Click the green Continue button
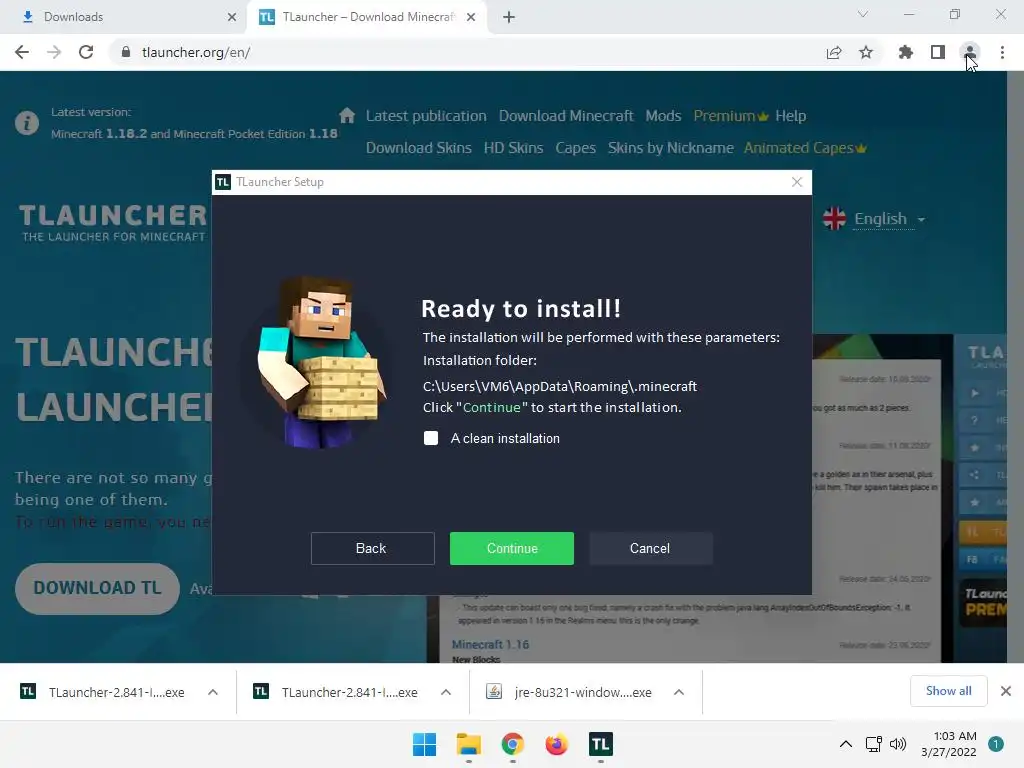This screenshot has width=1024, height=768. [x=511, y=548]
